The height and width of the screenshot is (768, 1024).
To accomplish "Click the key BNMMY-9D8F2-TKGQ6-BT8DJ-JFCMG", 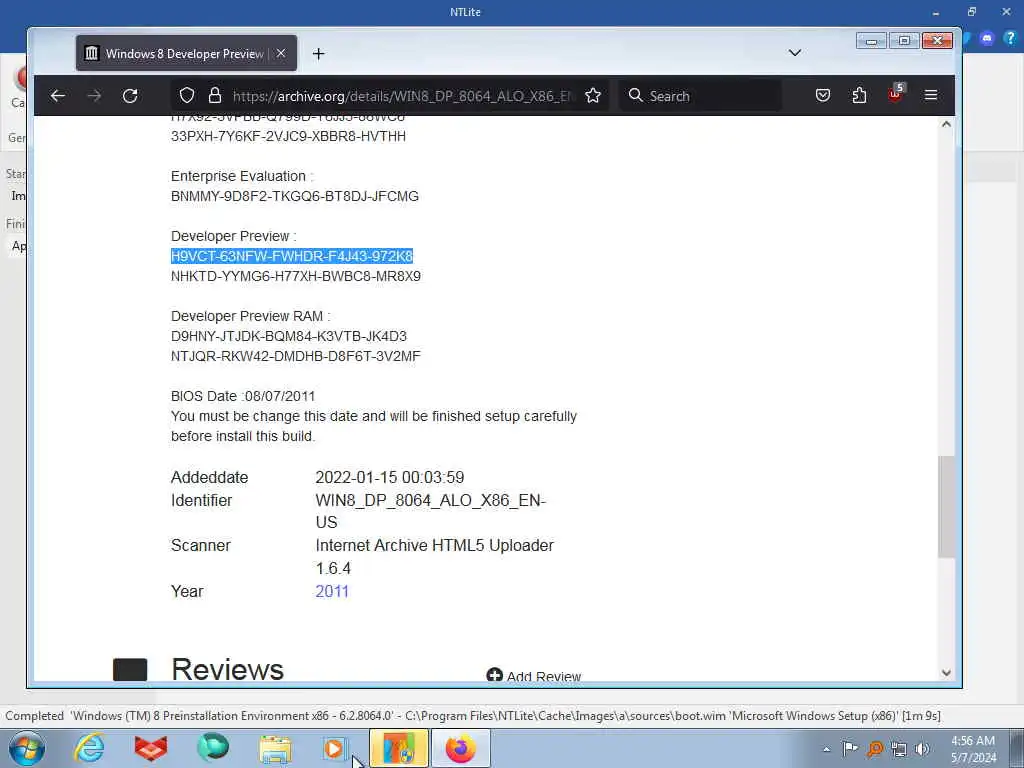I will coord(295,196).
